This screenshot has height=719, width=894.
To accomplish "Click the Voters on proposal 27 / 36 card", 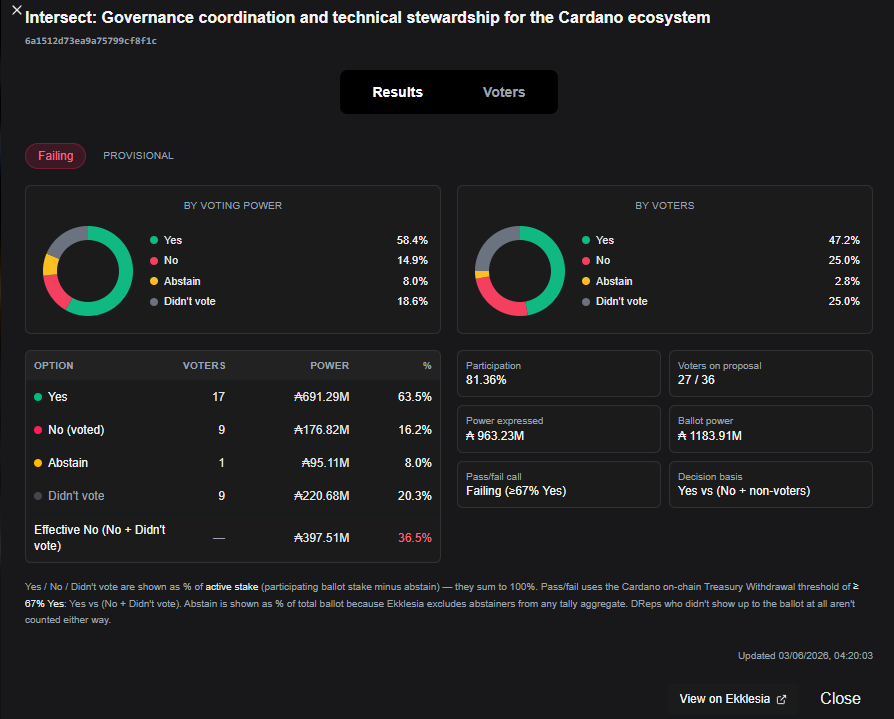I will tap(770, 373).
